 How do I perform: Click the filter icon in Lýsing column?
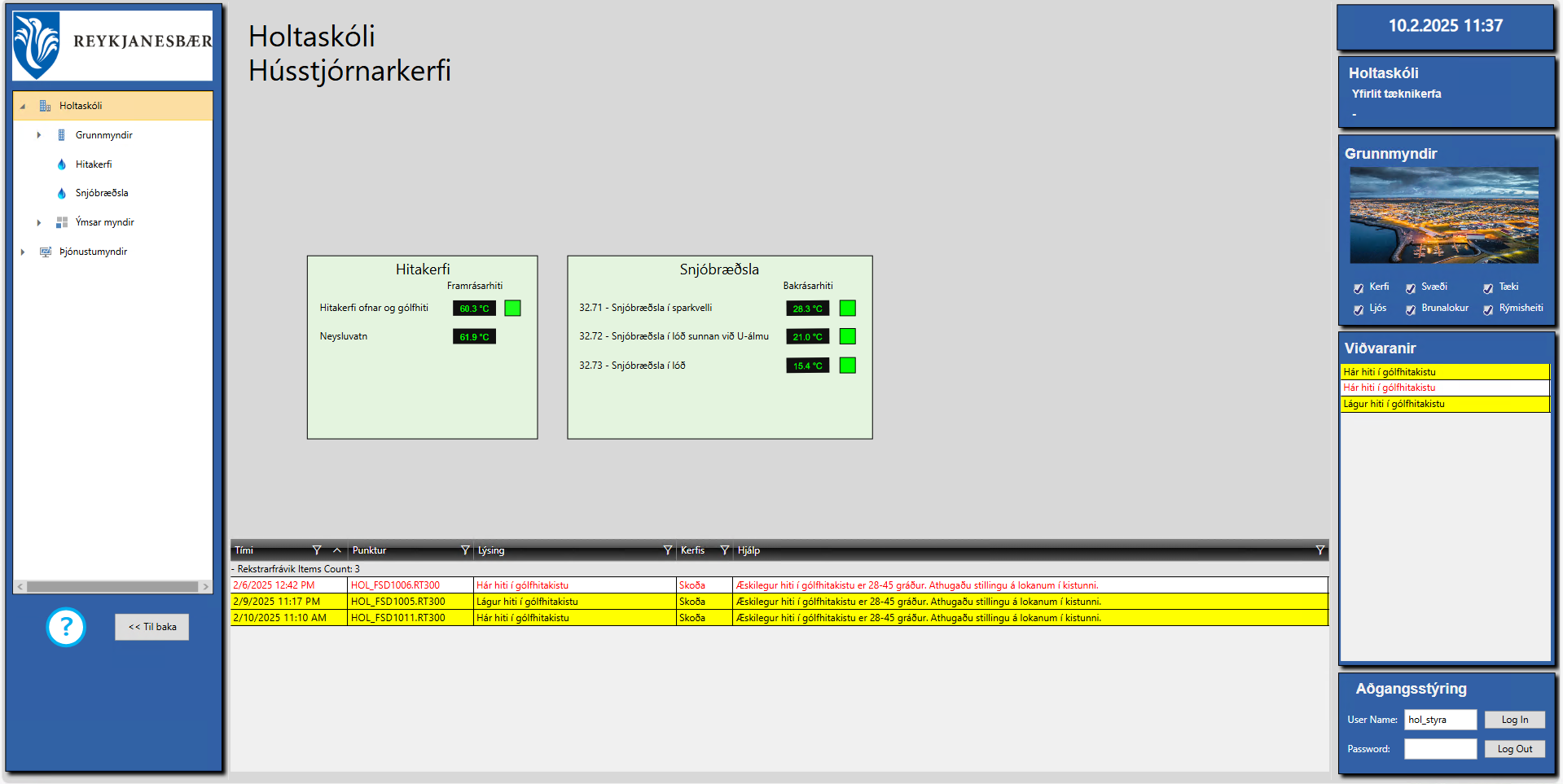coord(668,550)
